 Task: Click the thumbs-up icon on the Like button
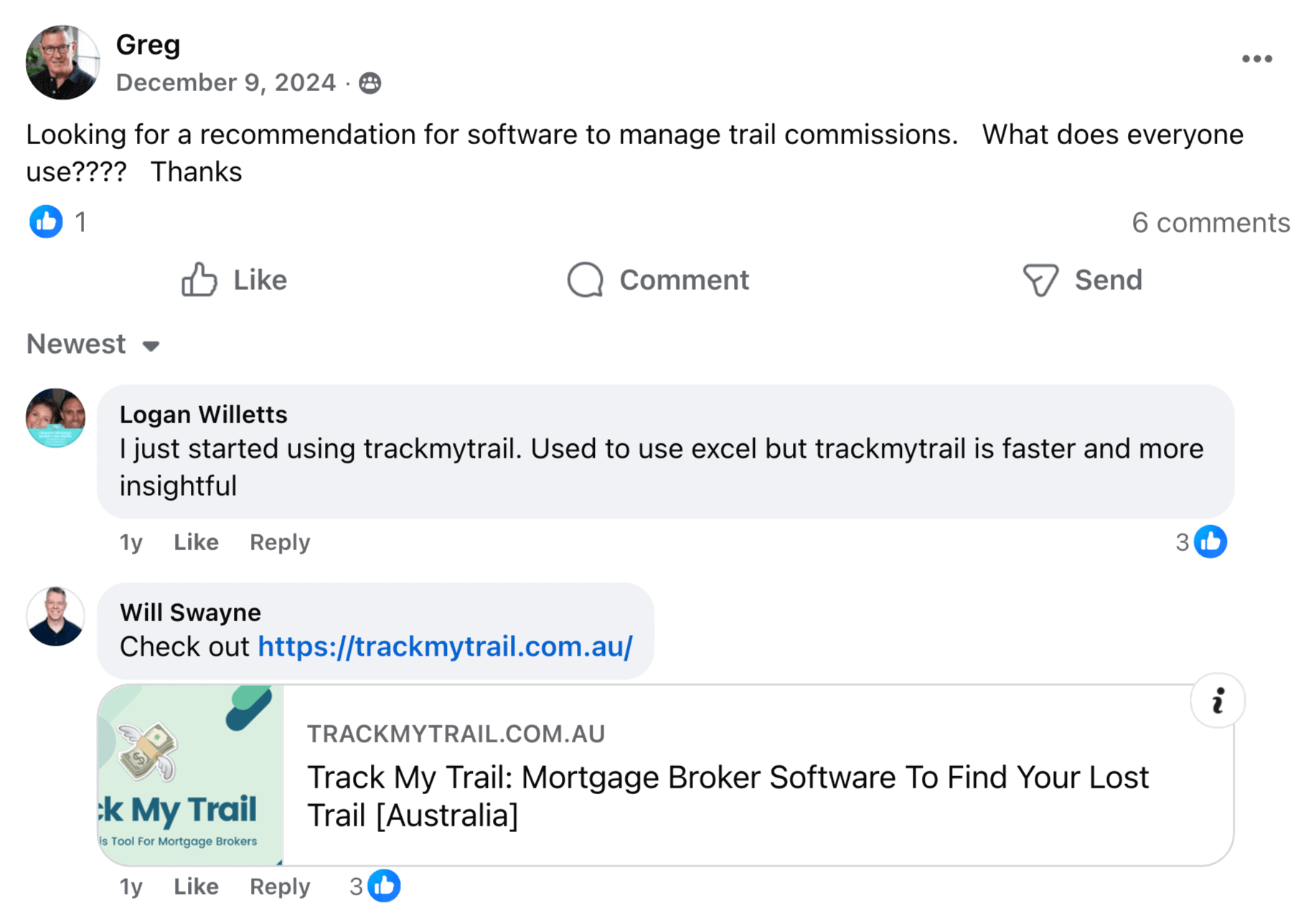[x=199, y=279]
